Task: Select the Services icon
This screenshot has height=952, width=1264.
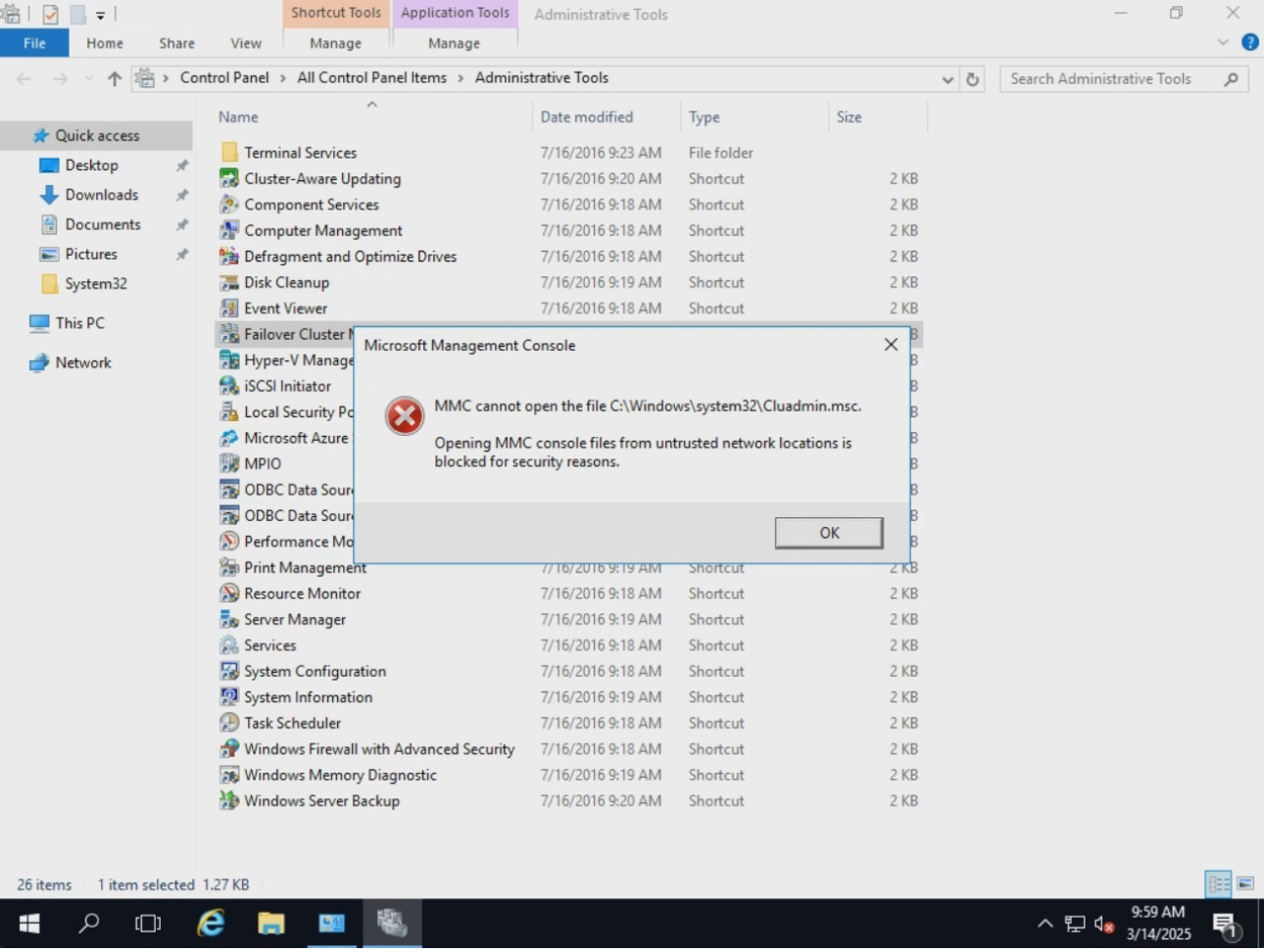Action: tap(229, 645)
